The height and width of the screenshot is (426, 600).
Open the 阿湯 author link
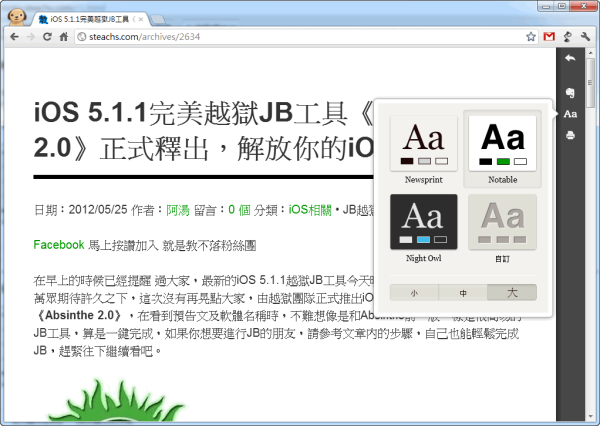pyautogui.click(x=178, y=210)
